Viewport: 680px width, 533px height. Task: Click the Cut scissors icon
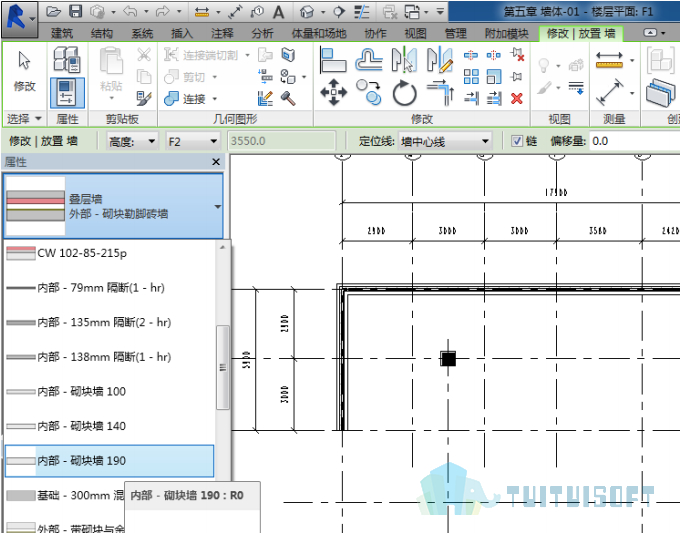[x=144, y=55]
